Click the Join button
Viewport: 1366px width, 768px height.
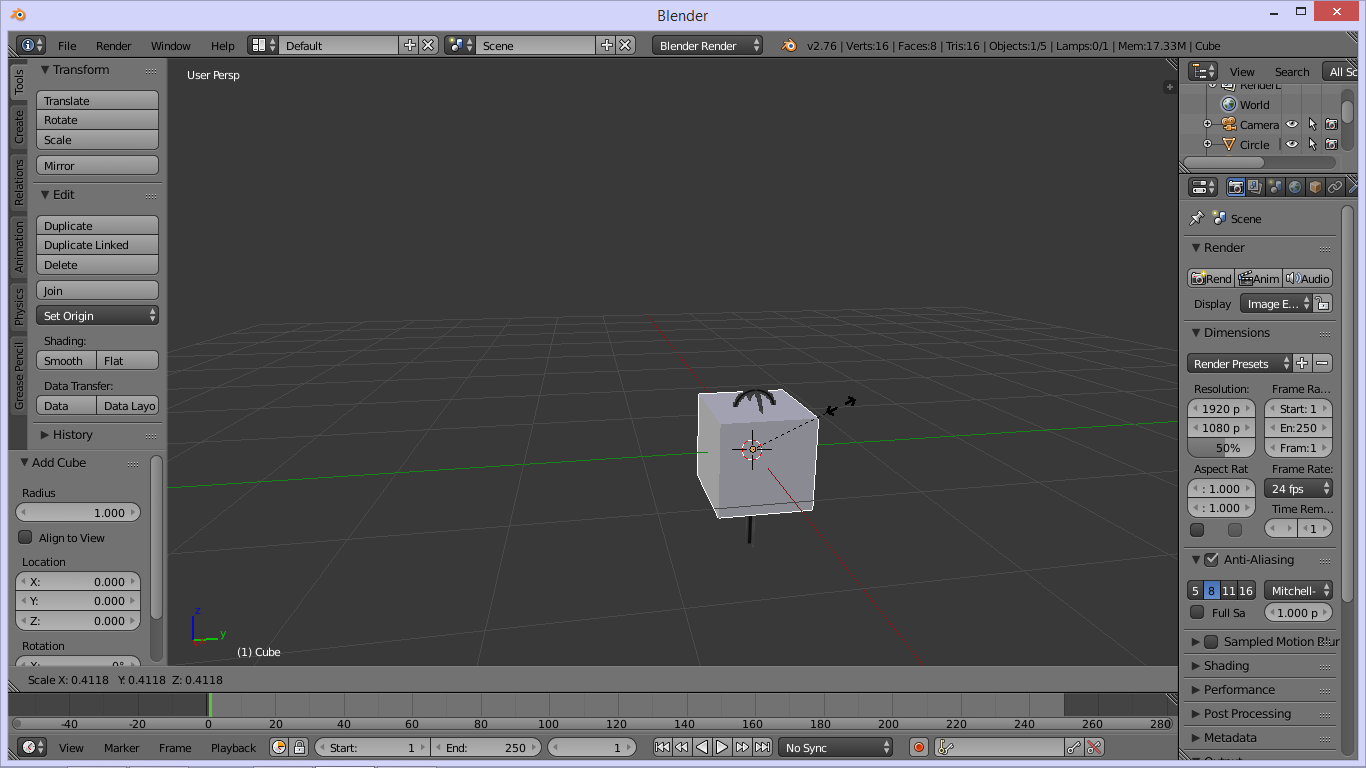click(98, 290)
